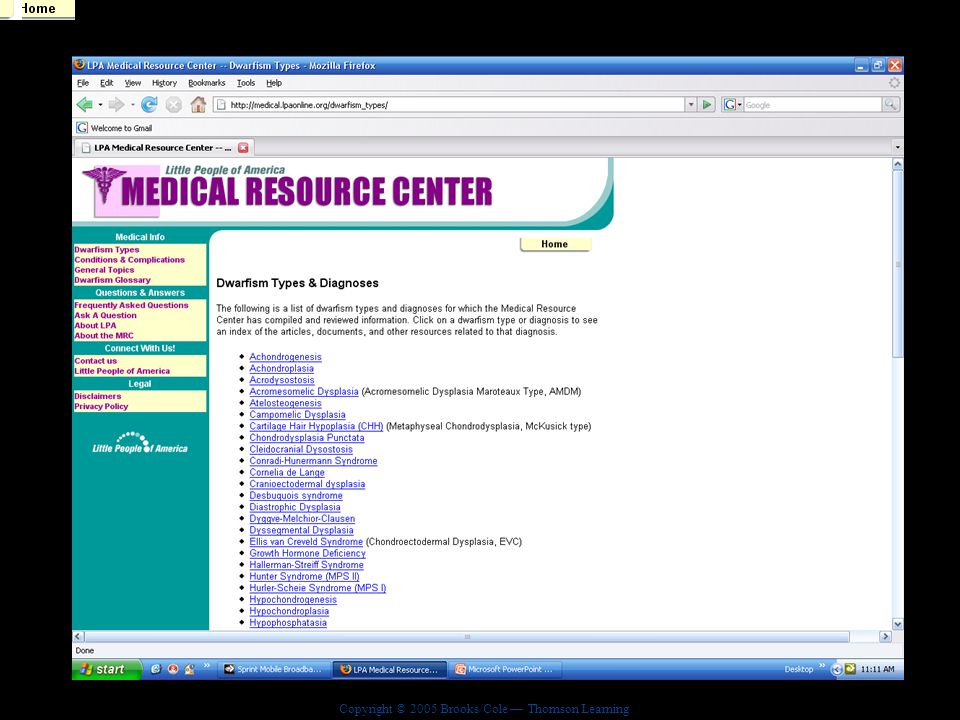Open Disclaimers link in sidebar
960x720 pixels.
97,396
